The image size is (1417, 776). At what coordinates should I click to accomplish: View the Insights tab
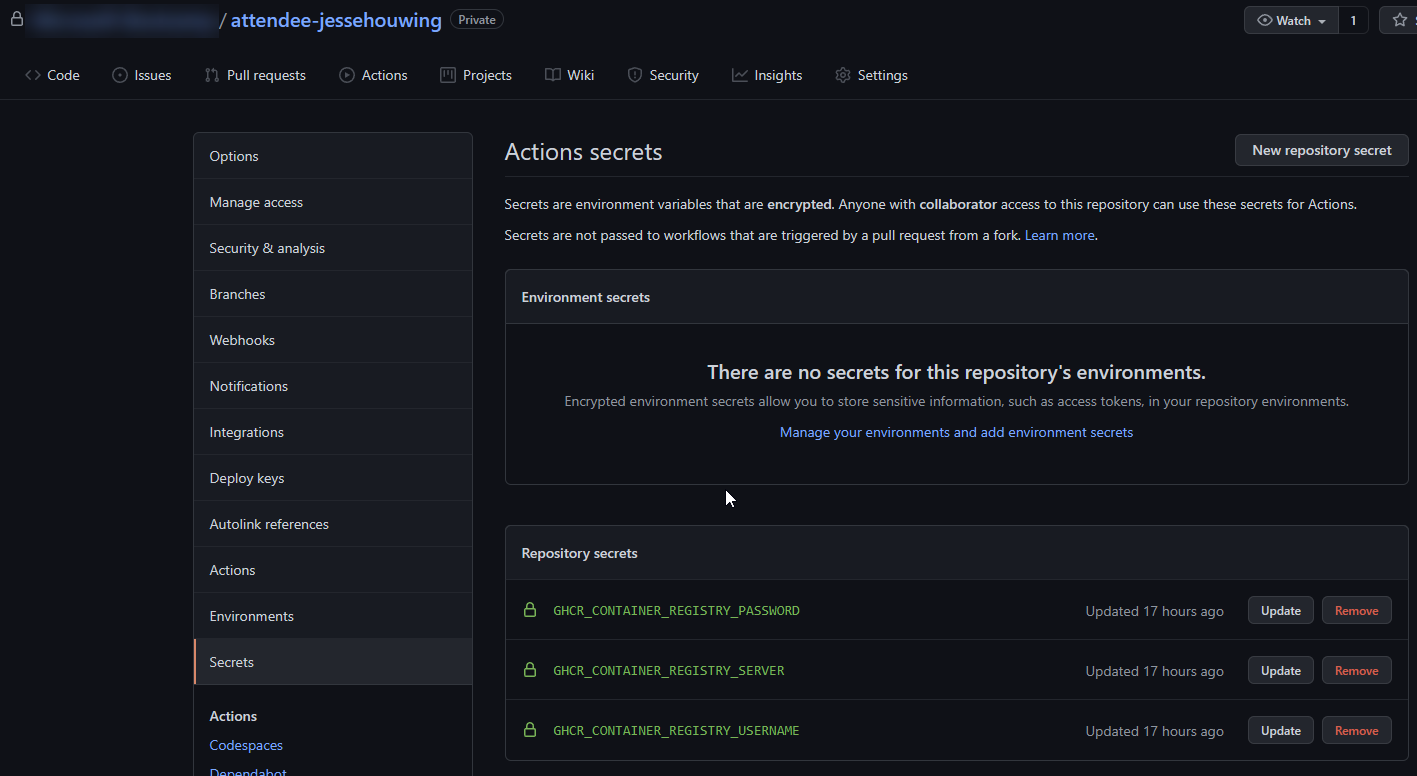tap(767, 75)
